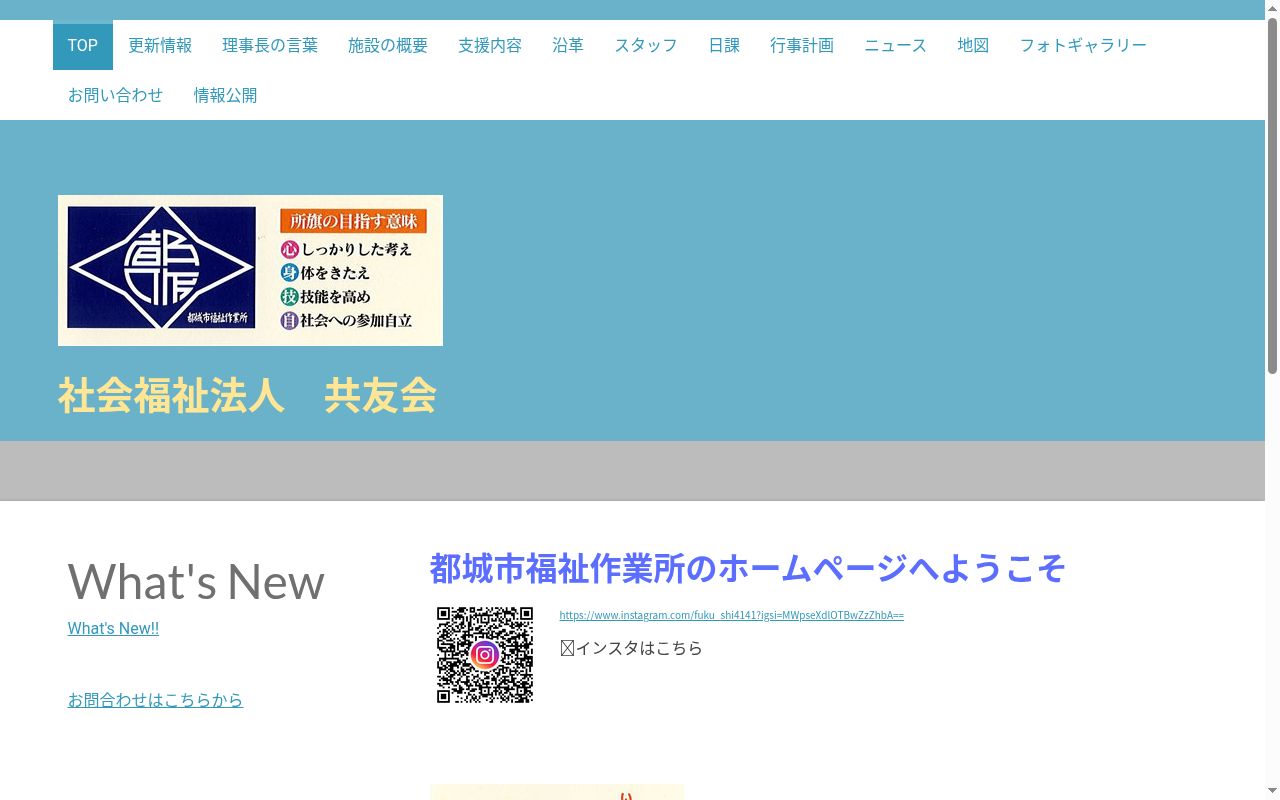Open 地図 menu item

pos(973,45)
